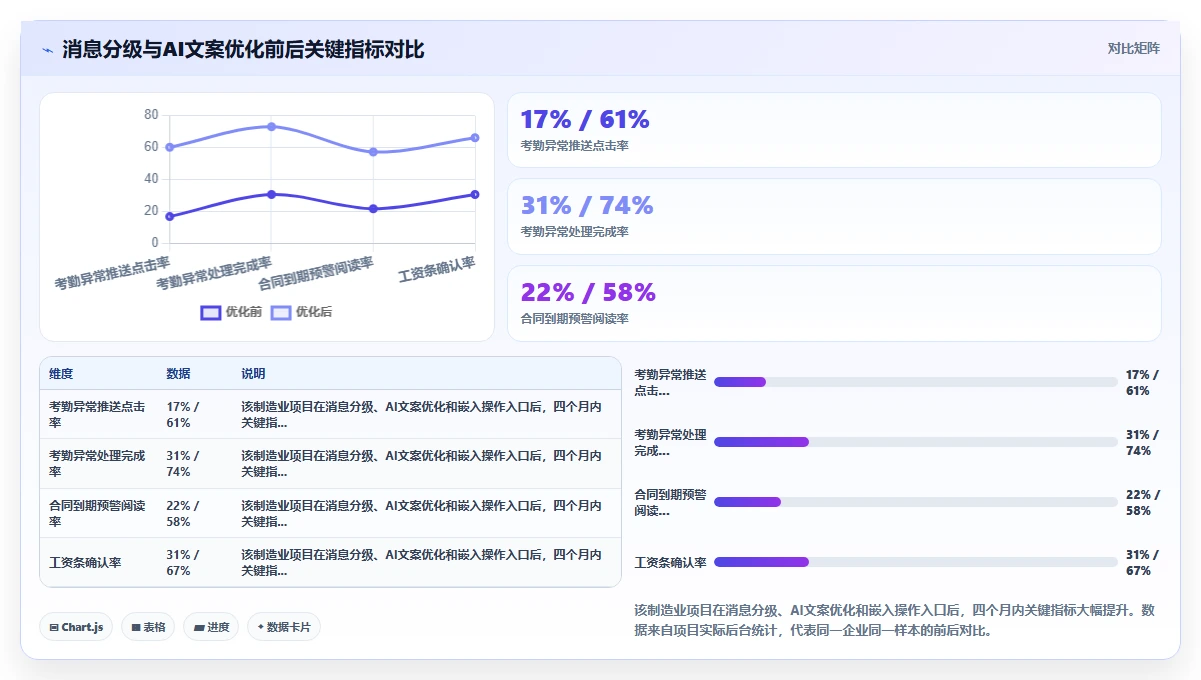The width and height of the screenshot is (1201, 680).
Task: Click the 说明 column header
Action: click(253, 374)
